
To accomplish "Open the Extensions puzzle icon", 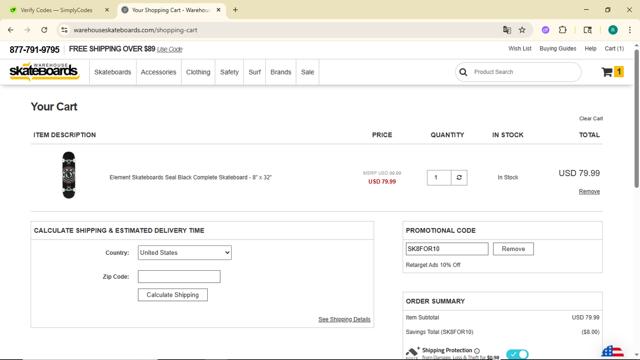I will [x=562, y=30].
